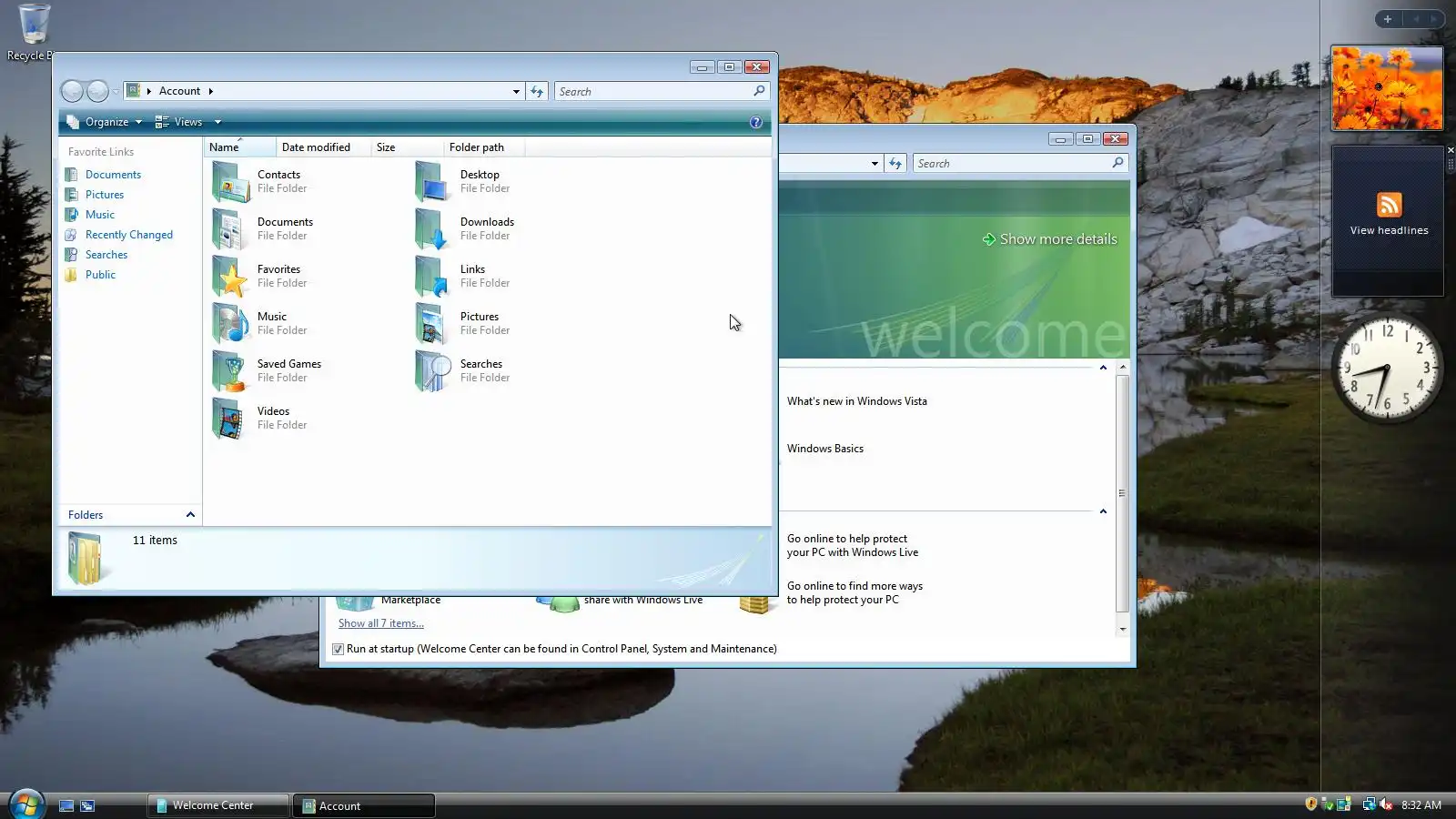Open the Favorites star folder icon

[231, 276]
